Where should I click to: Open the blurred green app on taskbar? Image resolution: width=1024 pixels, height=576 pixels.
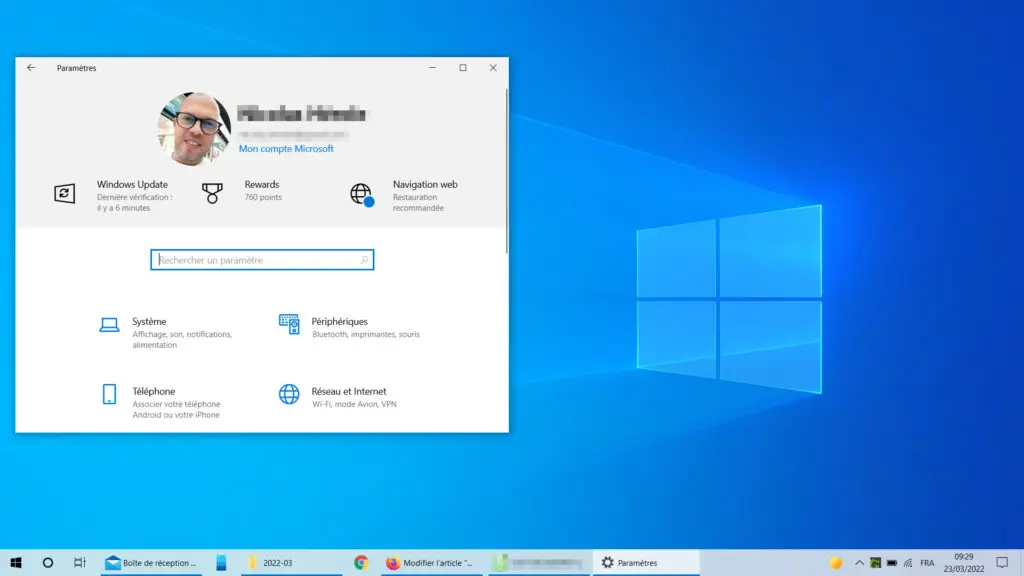[x=539, y=562]
